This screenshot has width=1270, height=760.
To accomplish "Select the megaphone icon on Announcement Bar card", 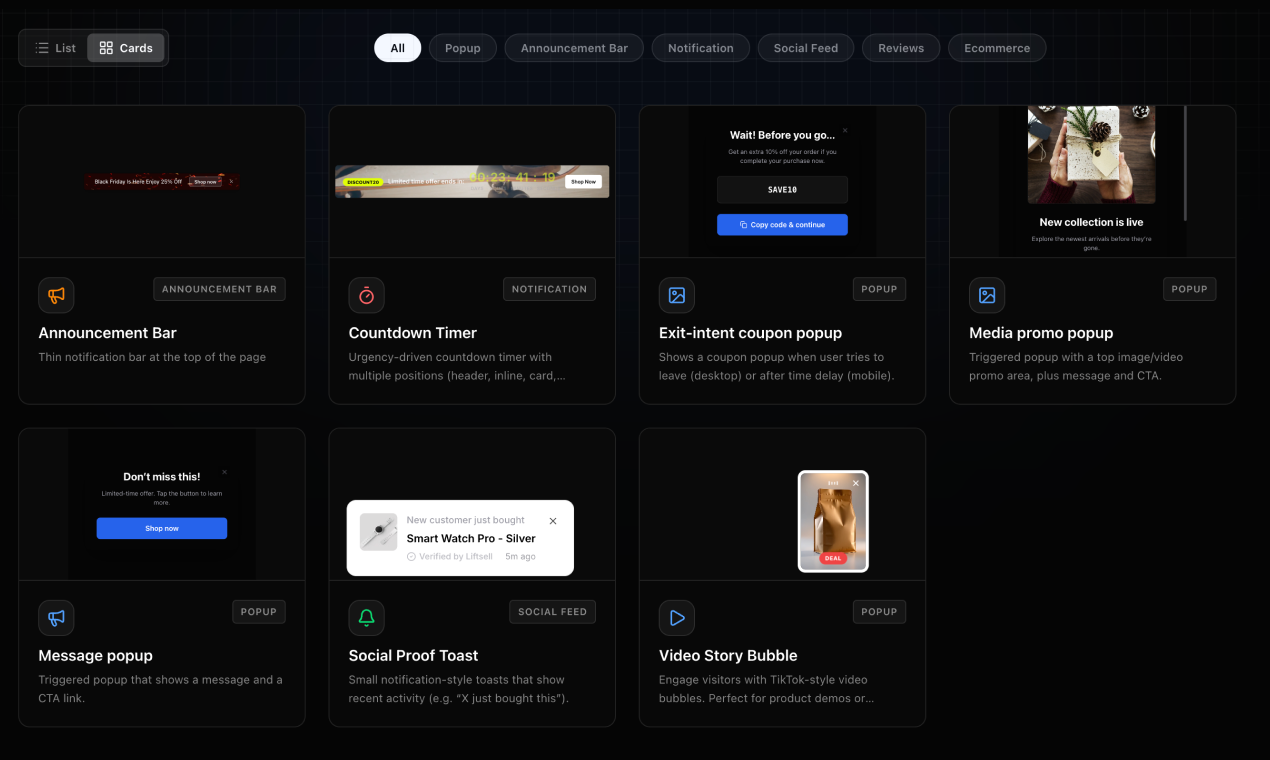I will coord(56,295).
